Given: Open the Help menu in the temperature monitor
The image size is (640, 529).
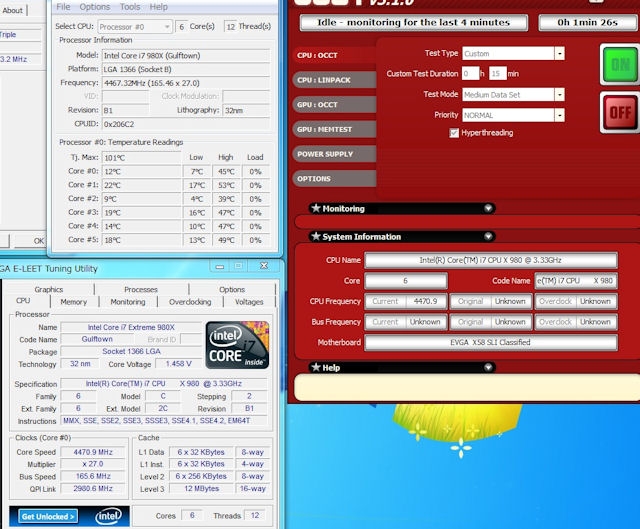Looking at the screenshot, I should 158,7.
